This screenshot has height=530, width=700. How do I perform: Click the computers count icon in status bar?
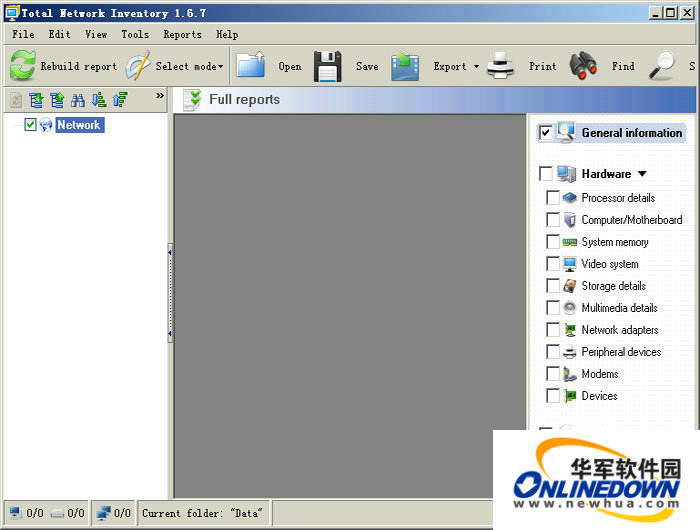coord(16,513)
